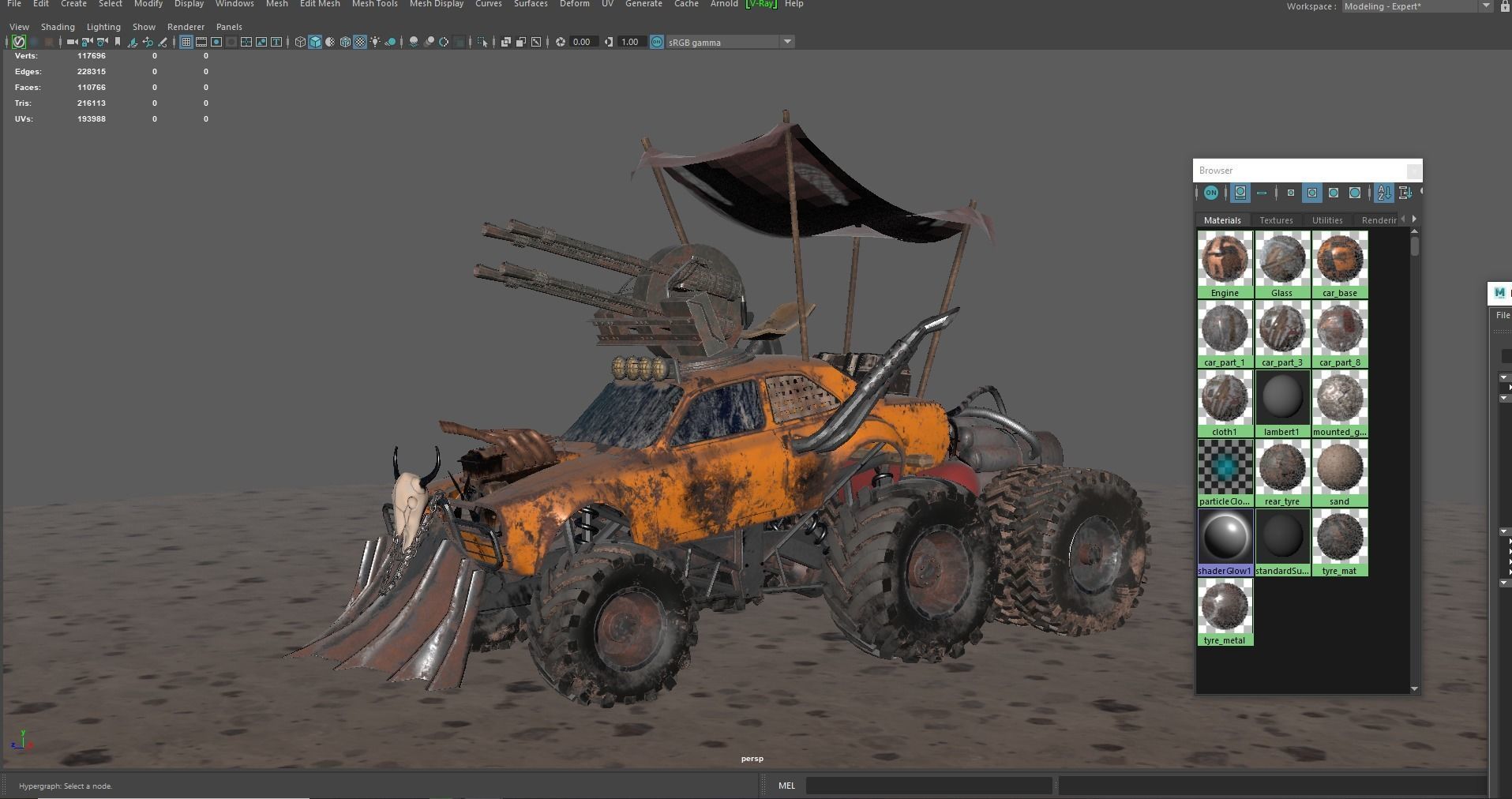Image resolution: width=1512 pixels, height=799 pixels.
Task: Click the Browser vertical scrollbar handle
Action: [x=1415, y=246]
